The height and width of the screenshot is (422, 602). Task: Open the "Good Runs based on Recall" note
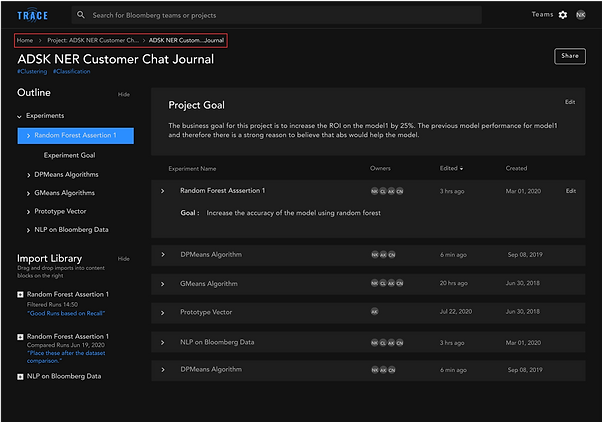[x=66, y=313]
